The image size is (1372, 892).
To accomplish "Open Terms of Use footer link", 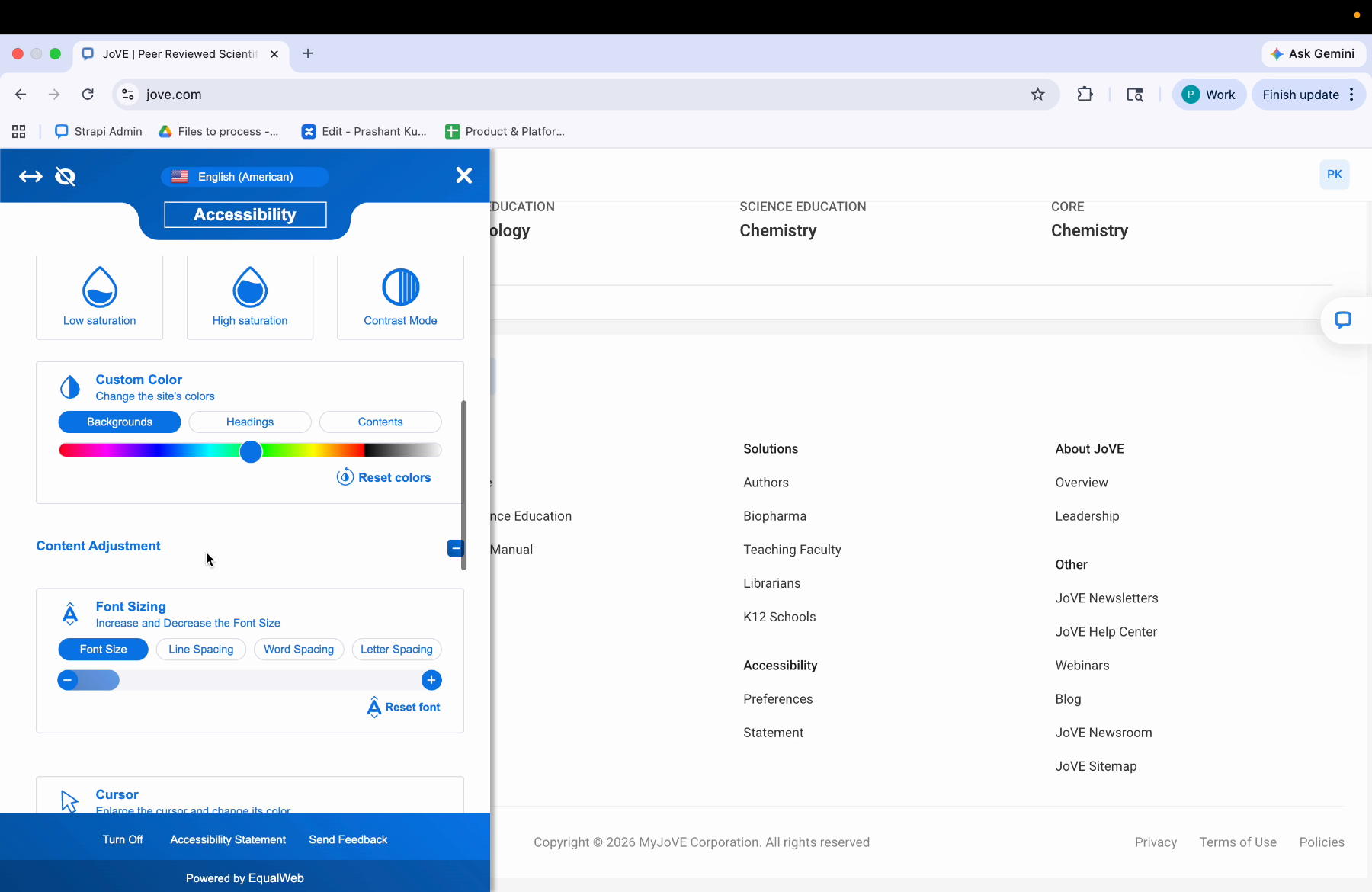I will tap(1238, 842).
